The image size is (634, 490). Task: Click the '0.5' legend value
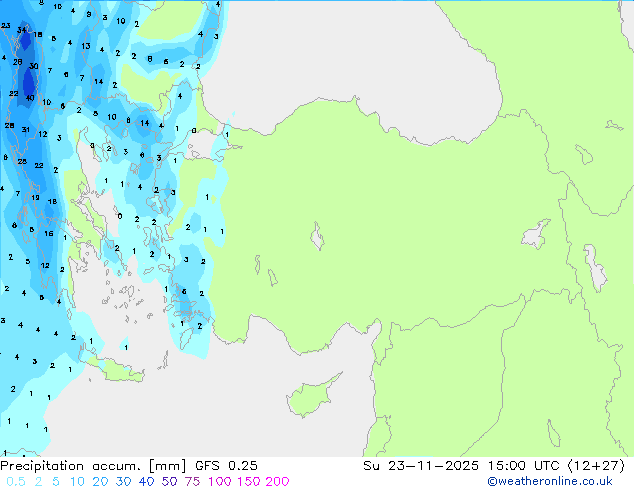(16, 482)
